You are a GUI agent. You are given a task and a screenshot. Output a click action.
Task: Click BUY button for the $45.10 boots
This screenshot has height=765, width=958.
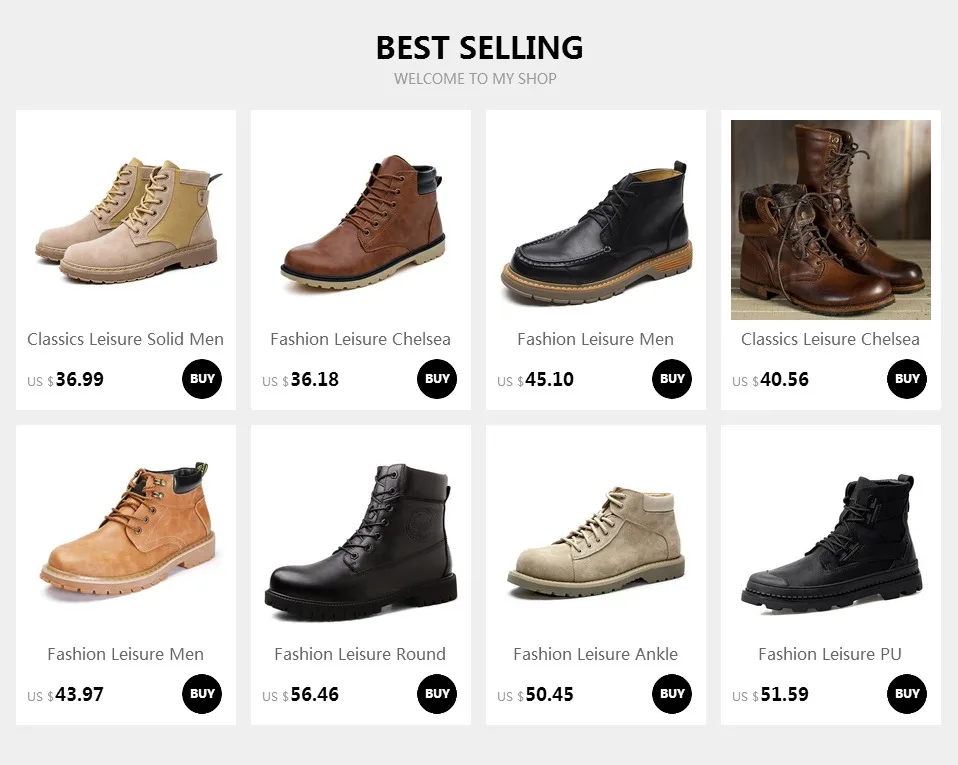pos(672,379)
